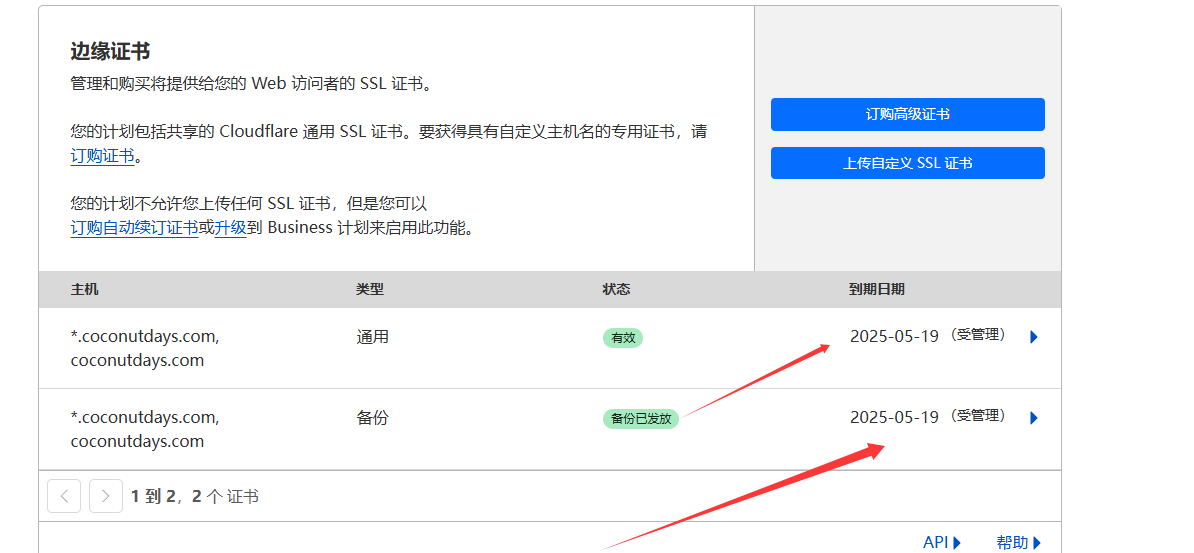Select the 通用 certificate type text
Viewport: 1194px width, 553px height.
[x=372, y=337]
